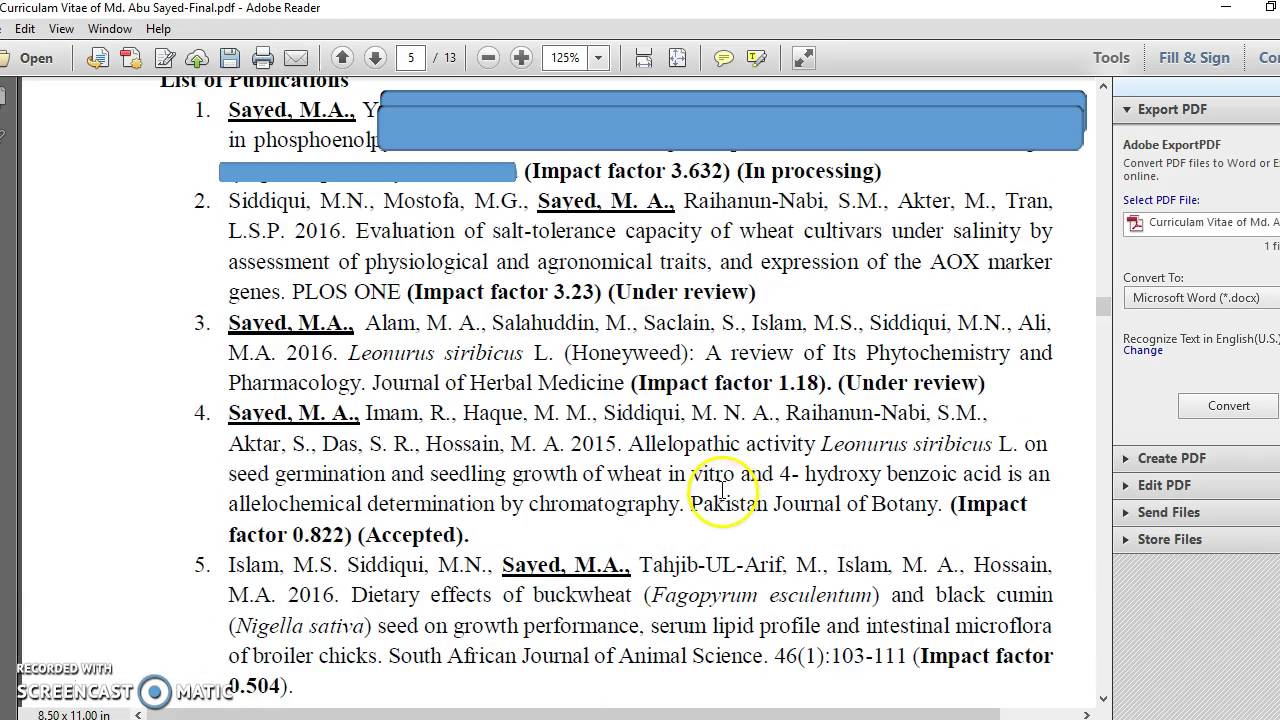This screenshot has height=720, width=1280.
Task: Click the left navigation pane icon
Action: pyautogui.click(x=2, y=97)
